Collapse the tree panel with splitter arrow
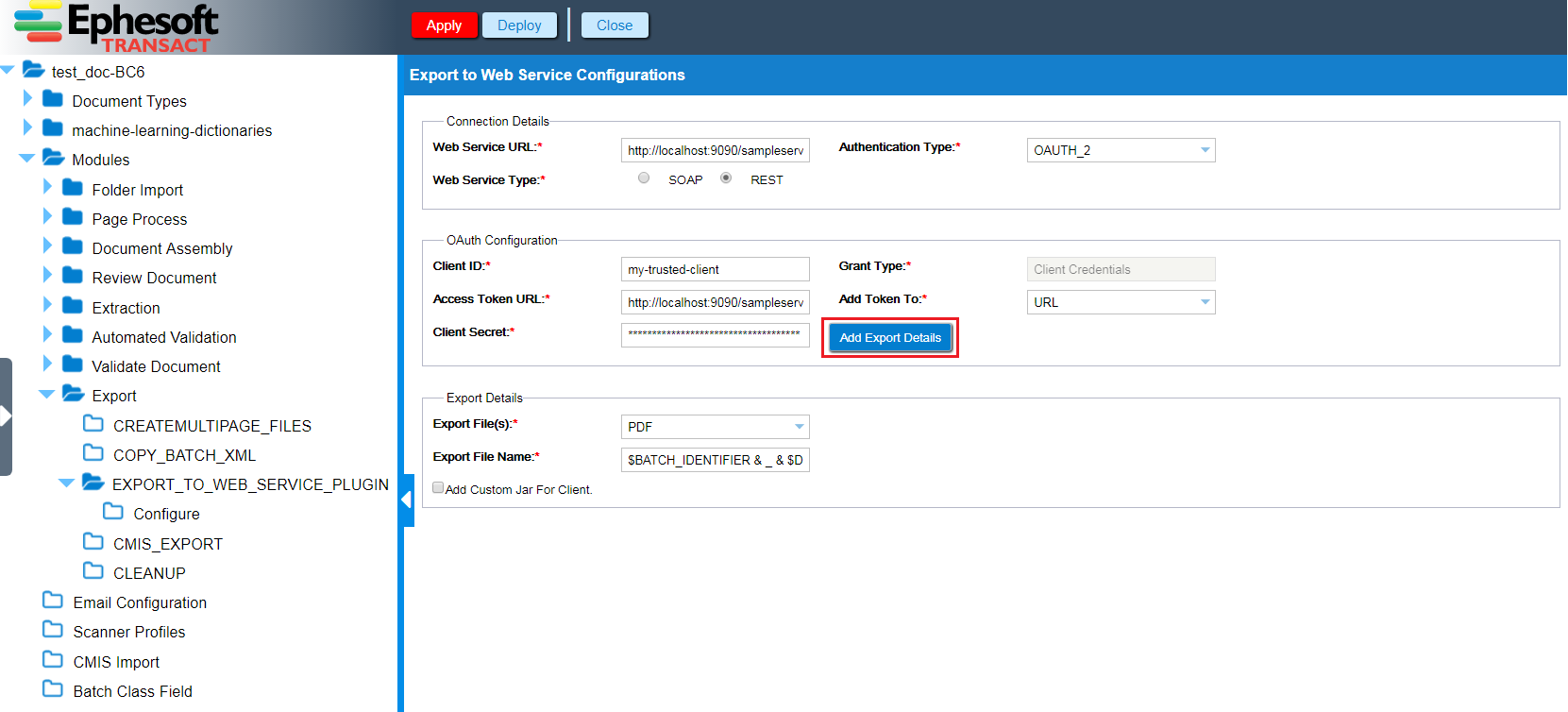The image size is (1568, 712). point(408,500)
